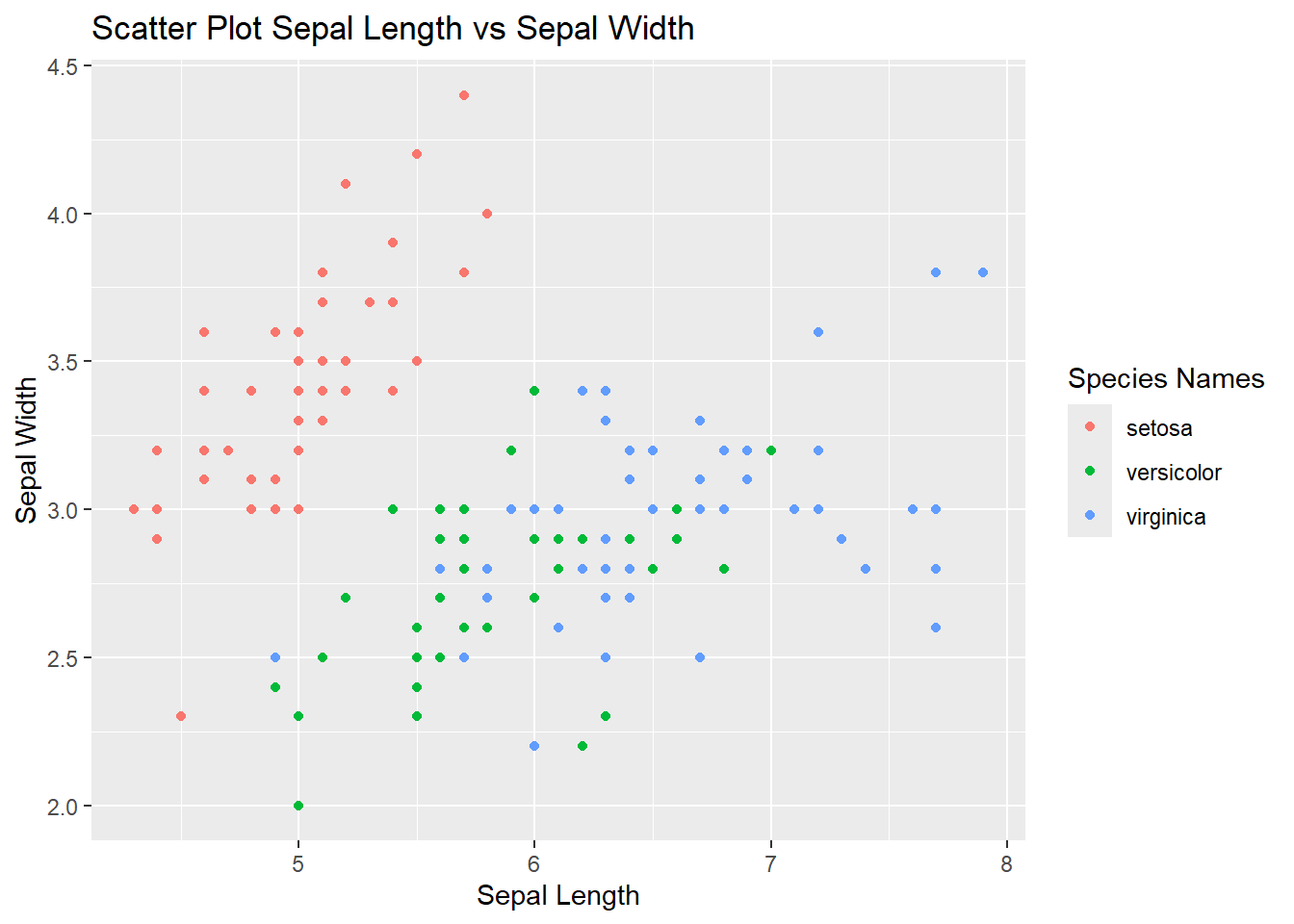
Task: Click the scatter plot main title
Action: coord(393,29)
